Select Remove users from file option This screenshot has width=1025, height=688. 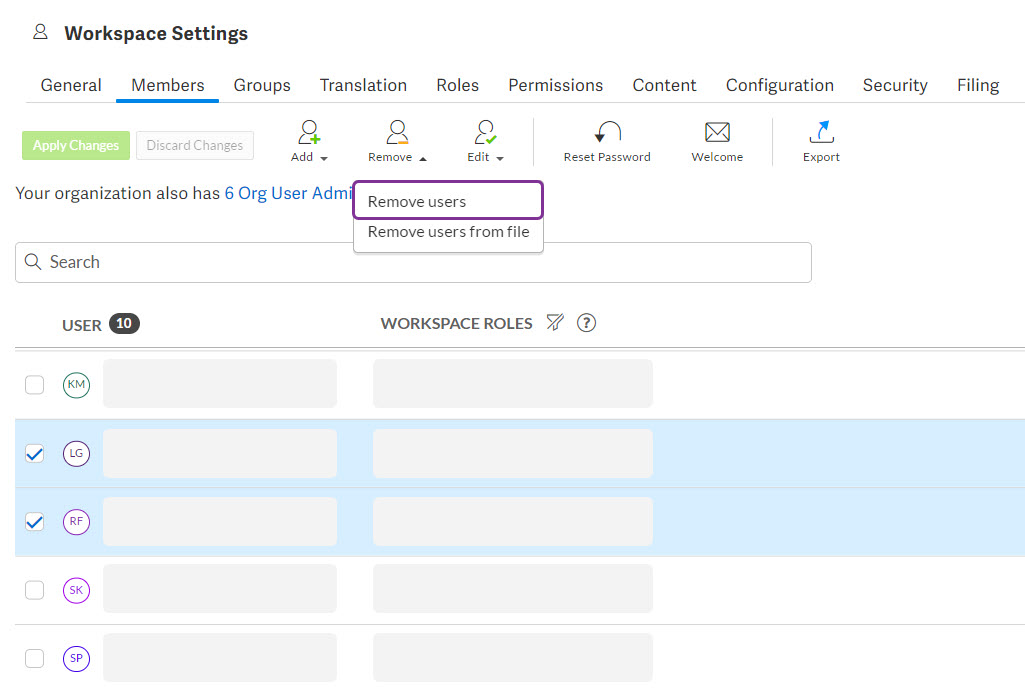448,231
